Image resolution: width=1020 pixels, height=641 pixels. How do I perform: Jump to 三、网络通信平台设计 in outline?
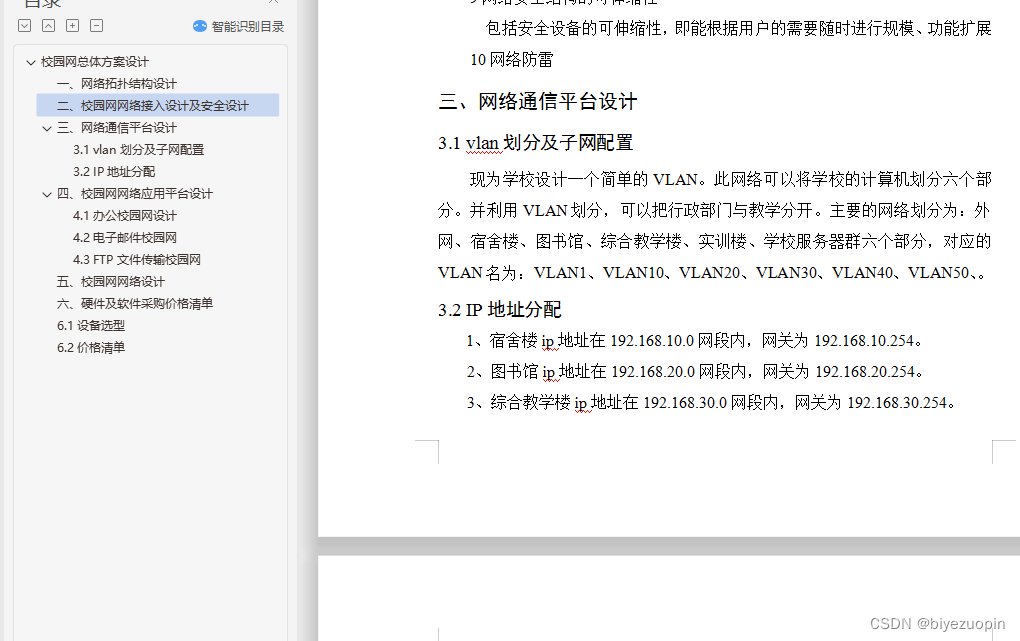pyautogui.click(x=117, y=128)
